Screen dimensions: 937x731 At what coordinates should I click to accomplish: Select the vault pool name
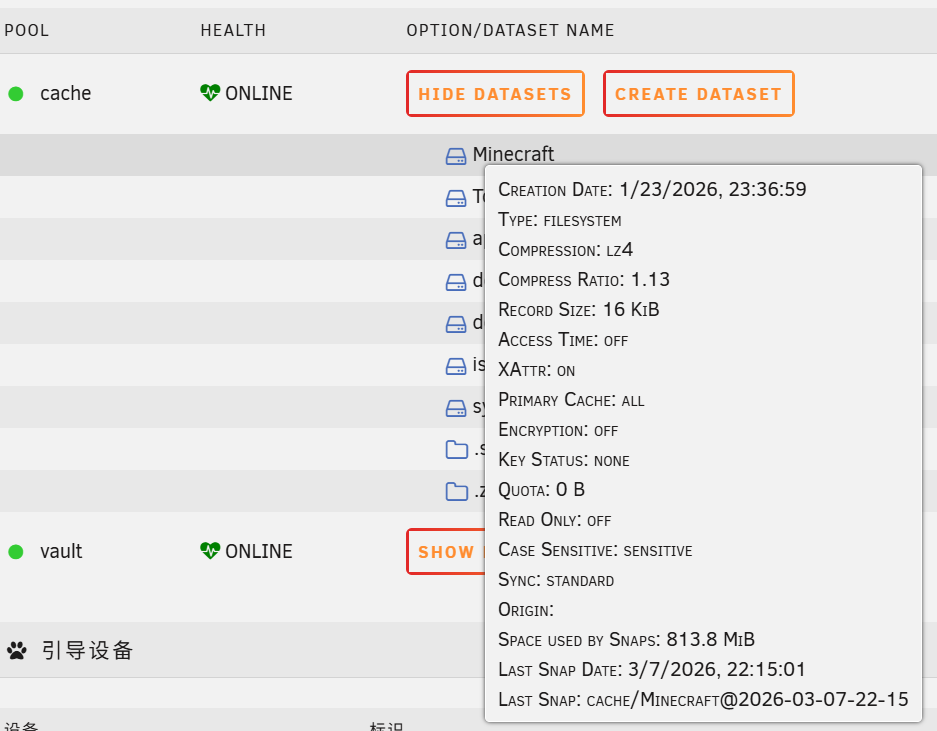click(x=61, y=551)
